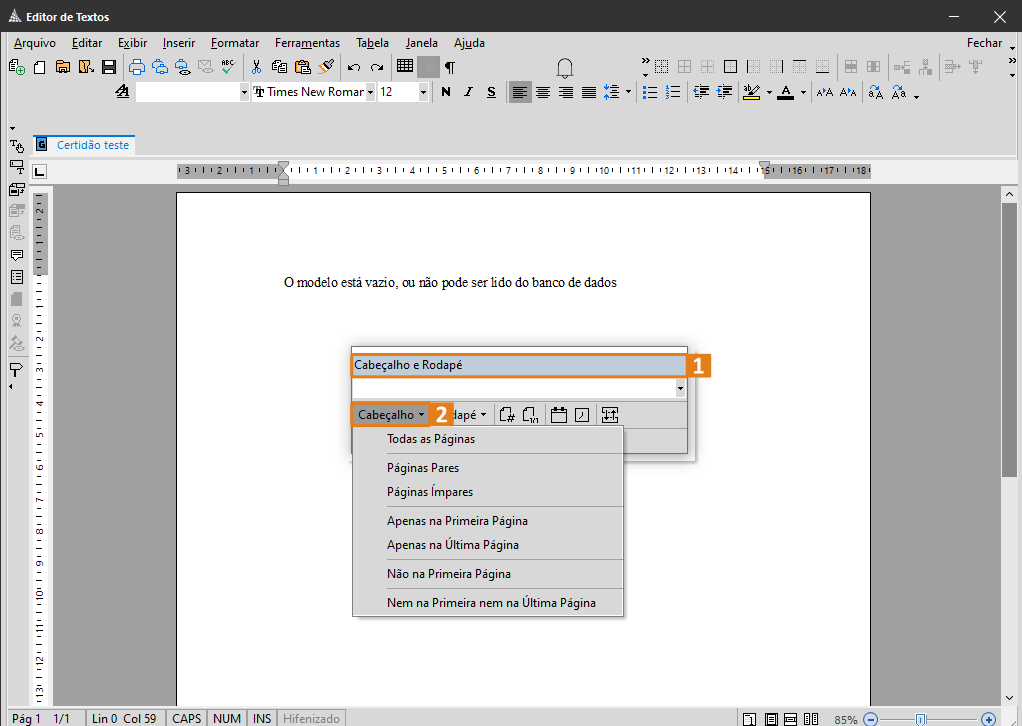This screenshot has width=1022, height=726.
Task: Click the bulleted list icon
Action: [650, 93]
